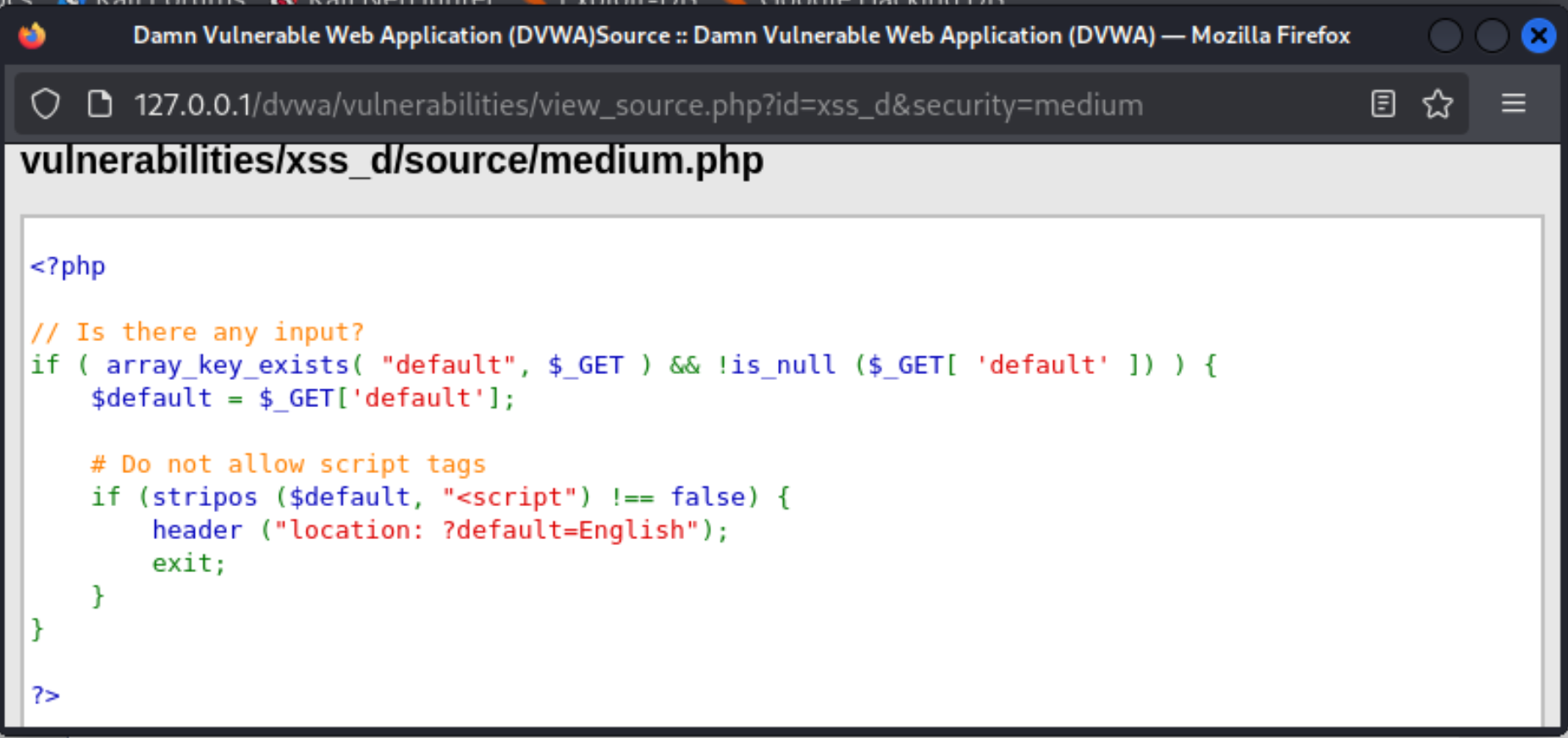Click the closing '?>' tag
This screenshot has width=1568, height=738.
pos(46,695)
